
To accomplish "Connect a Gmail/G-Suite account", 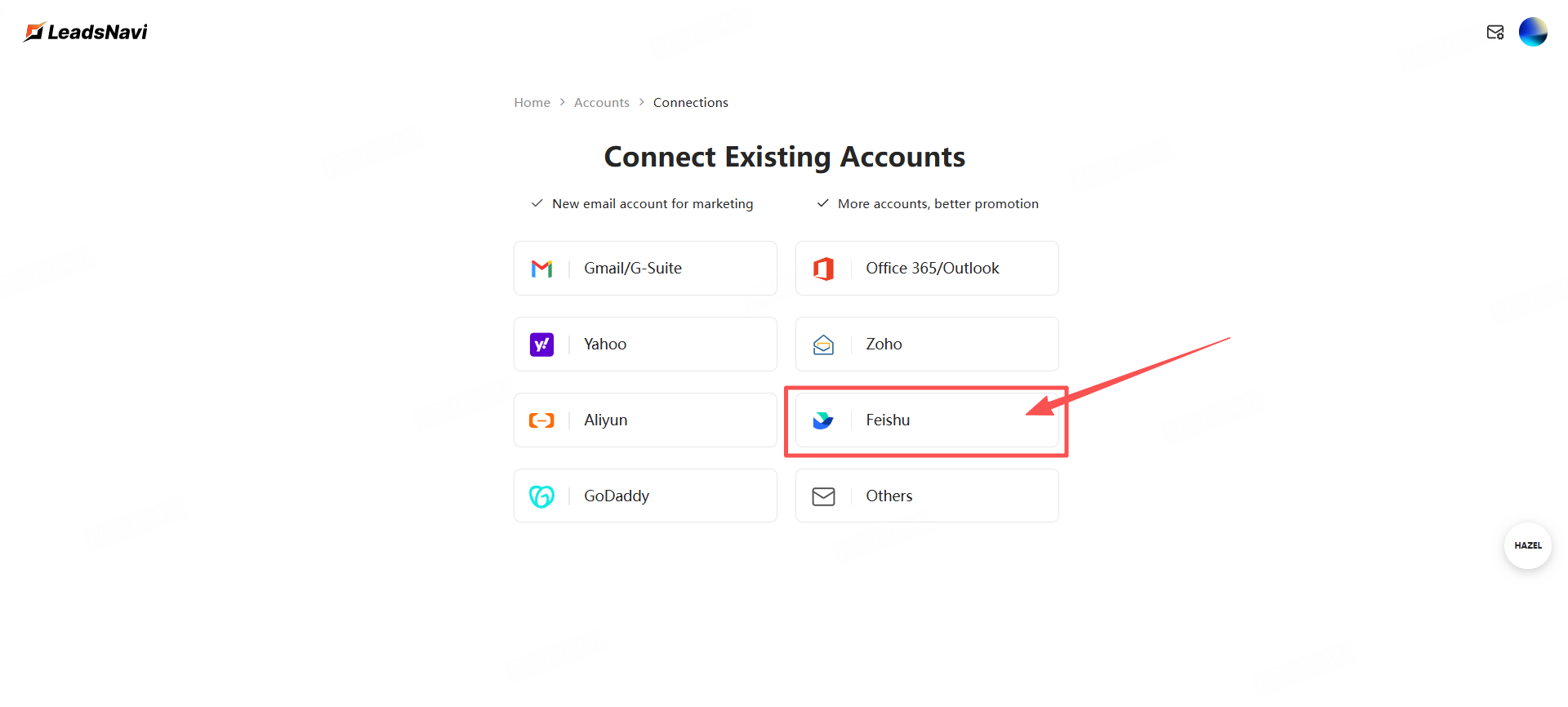I will click(x=645, y=269).
